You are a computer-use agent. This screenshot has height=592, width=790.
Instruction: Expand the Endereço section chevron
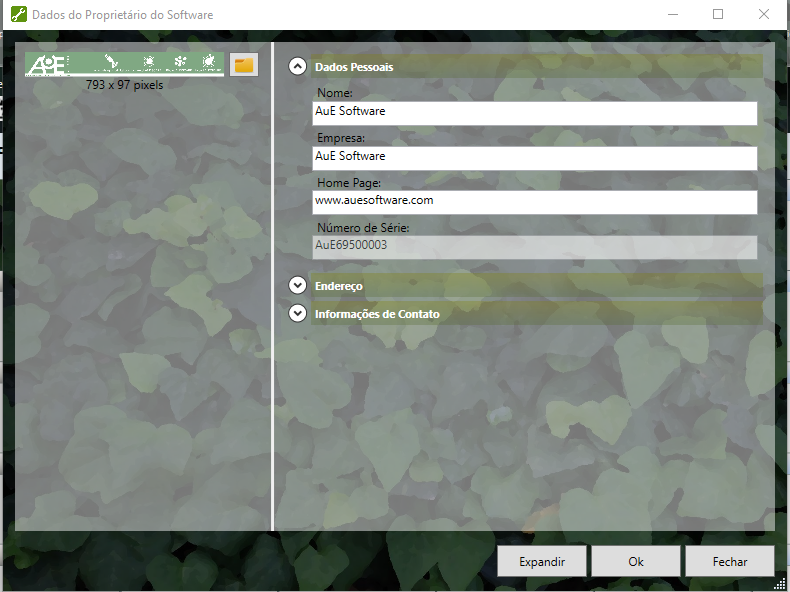point(297,285)
